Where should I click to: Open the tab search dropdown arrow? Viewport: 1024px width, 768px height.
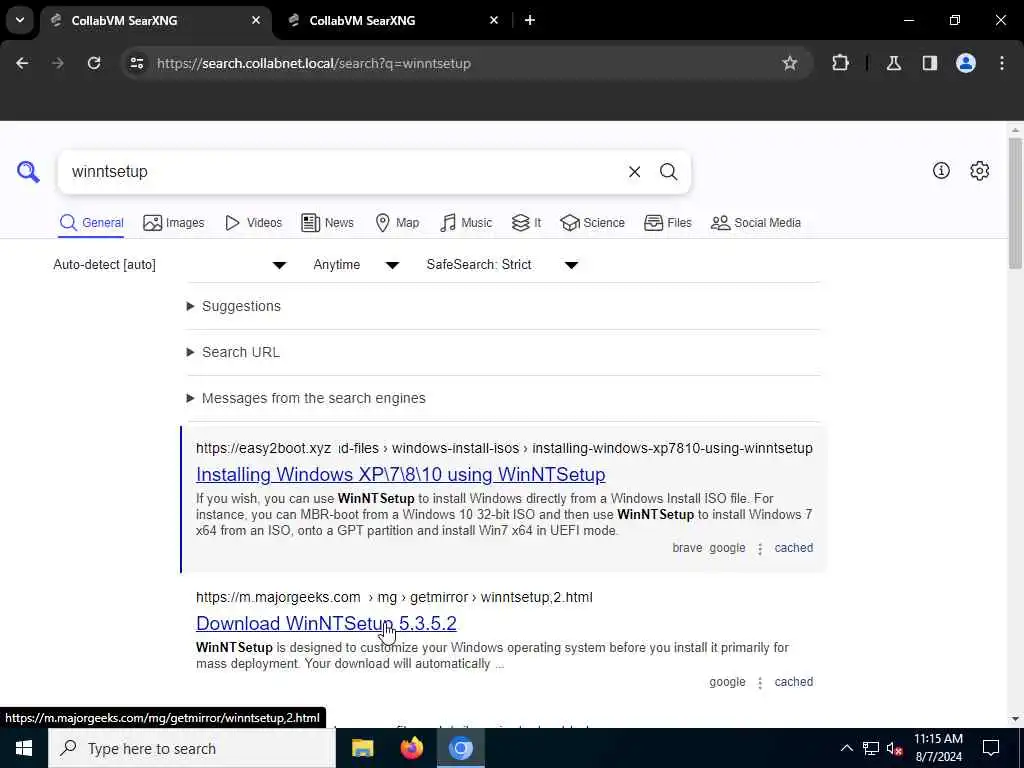tap(20, 20)
